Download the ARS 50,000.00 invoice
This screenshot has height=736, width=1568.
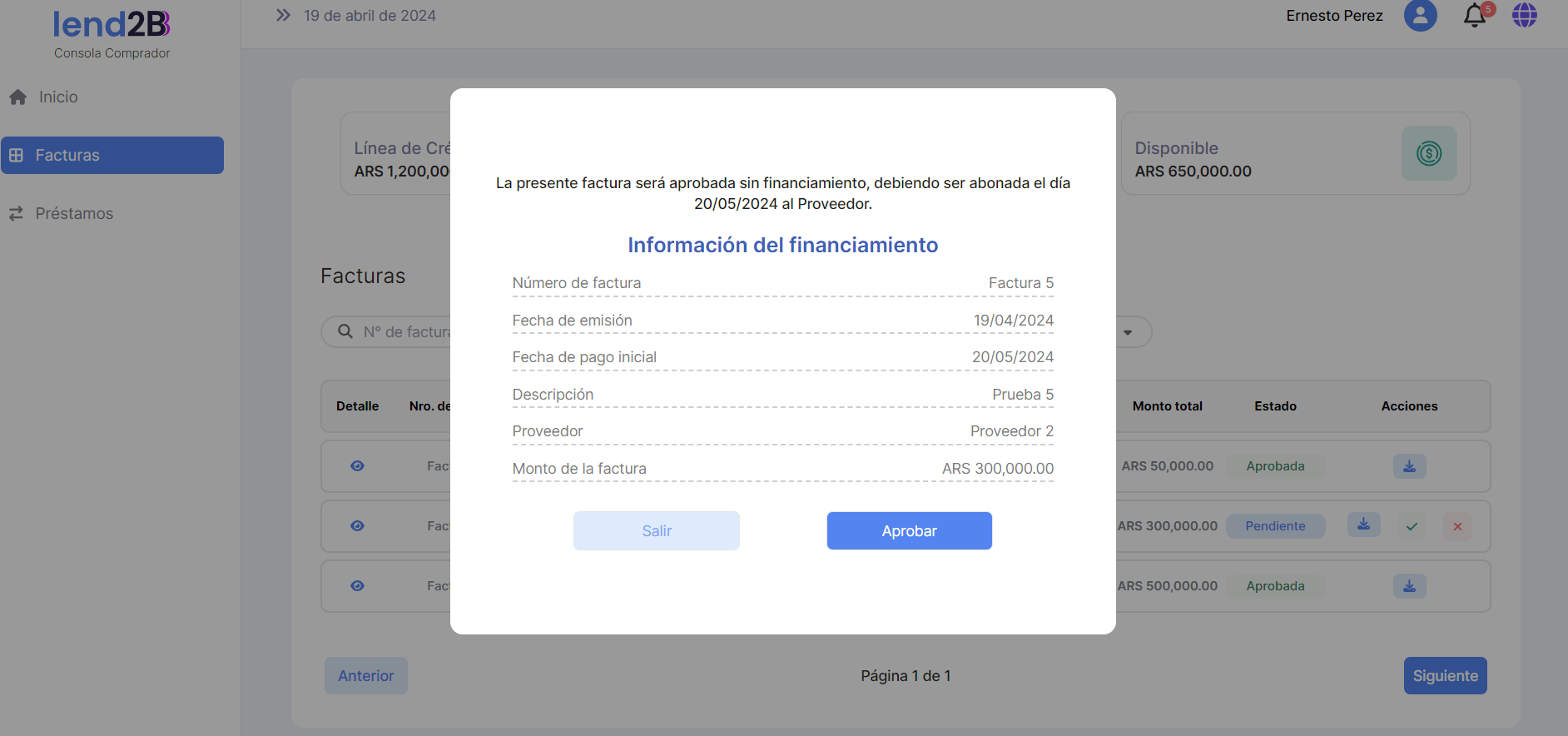click(x=1409, y=466)
